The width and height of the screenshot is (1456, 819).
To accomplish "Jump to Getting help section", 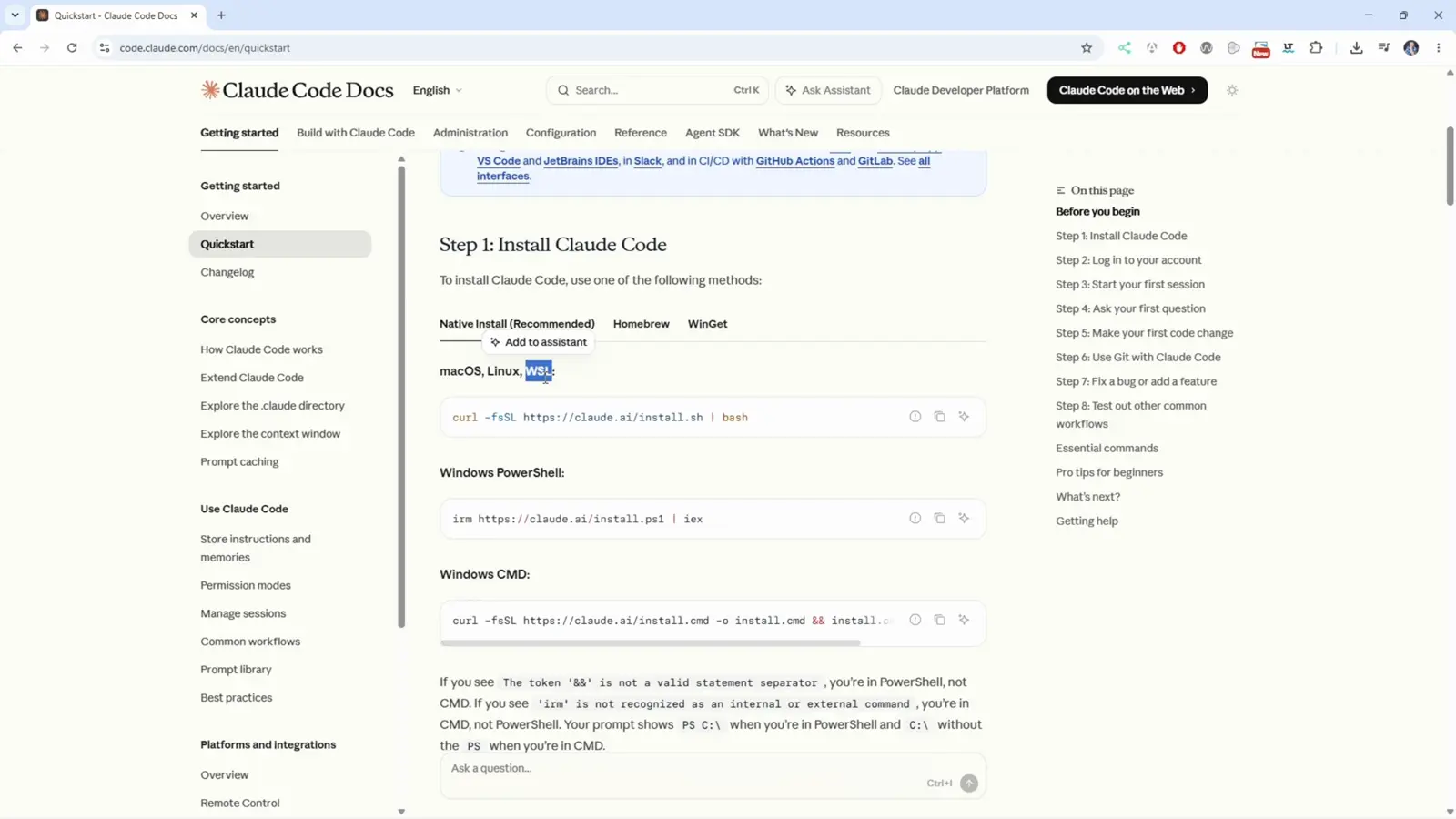I will [x=1087, y=521].
